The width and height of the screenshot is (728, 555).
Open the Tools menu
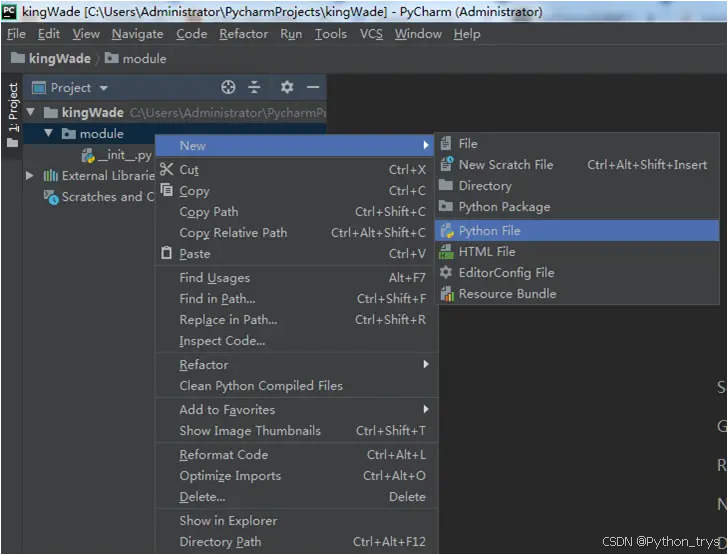pyautogui.click(x=331, y=34)
